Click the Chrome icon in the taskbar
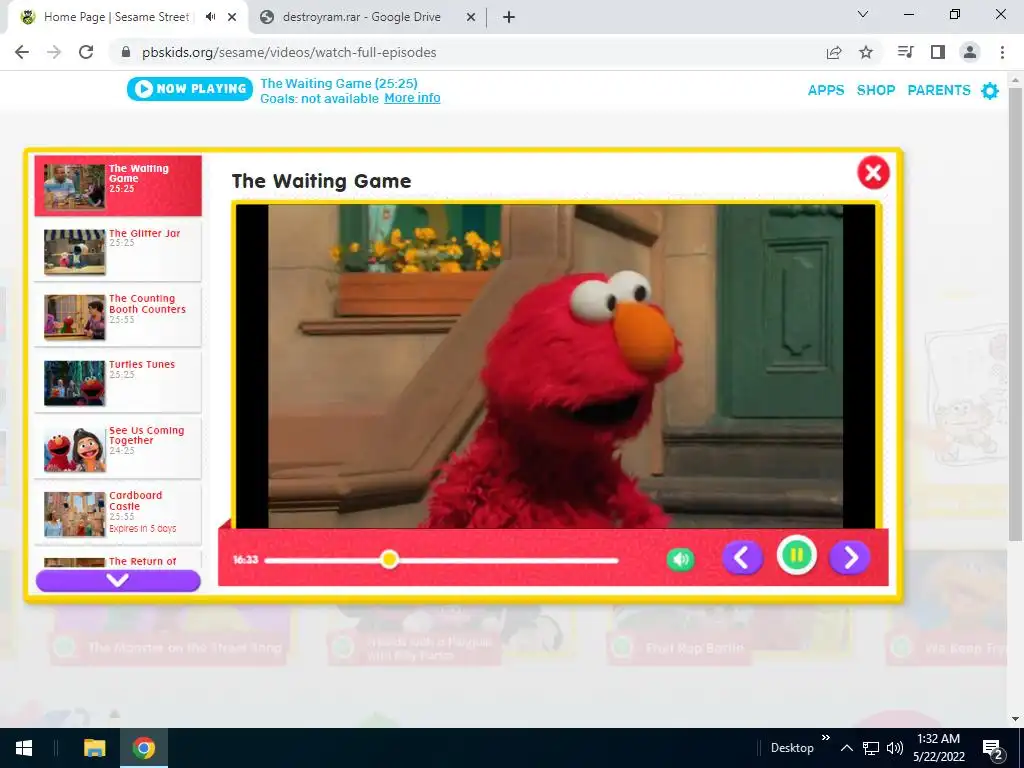The width and height of the screenshot is (1024, 768). coord(144,748)
